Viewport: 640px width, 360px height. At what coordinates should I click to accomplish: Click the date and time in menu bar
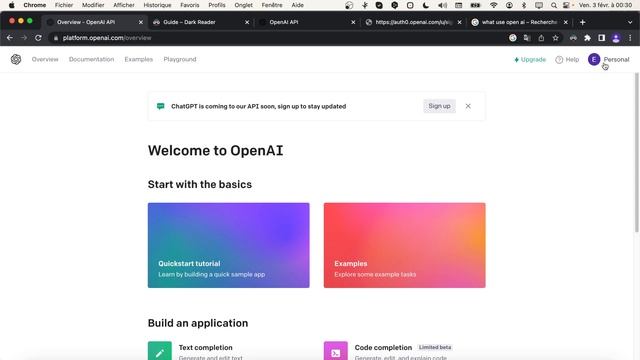[605, 5]
